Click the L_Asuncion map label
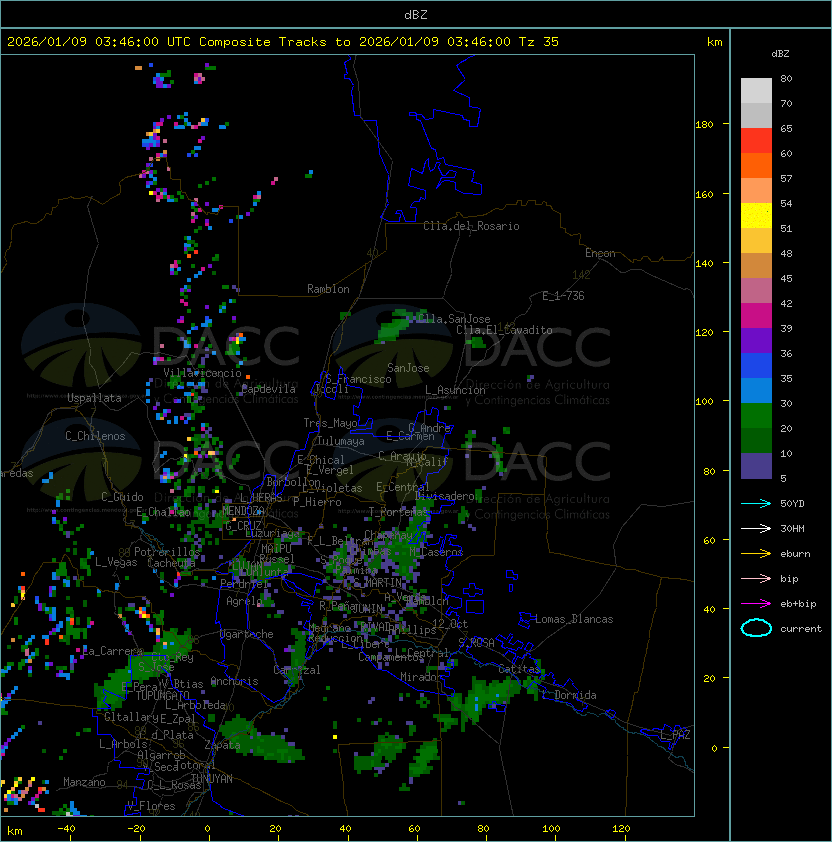 coord(455,390)
